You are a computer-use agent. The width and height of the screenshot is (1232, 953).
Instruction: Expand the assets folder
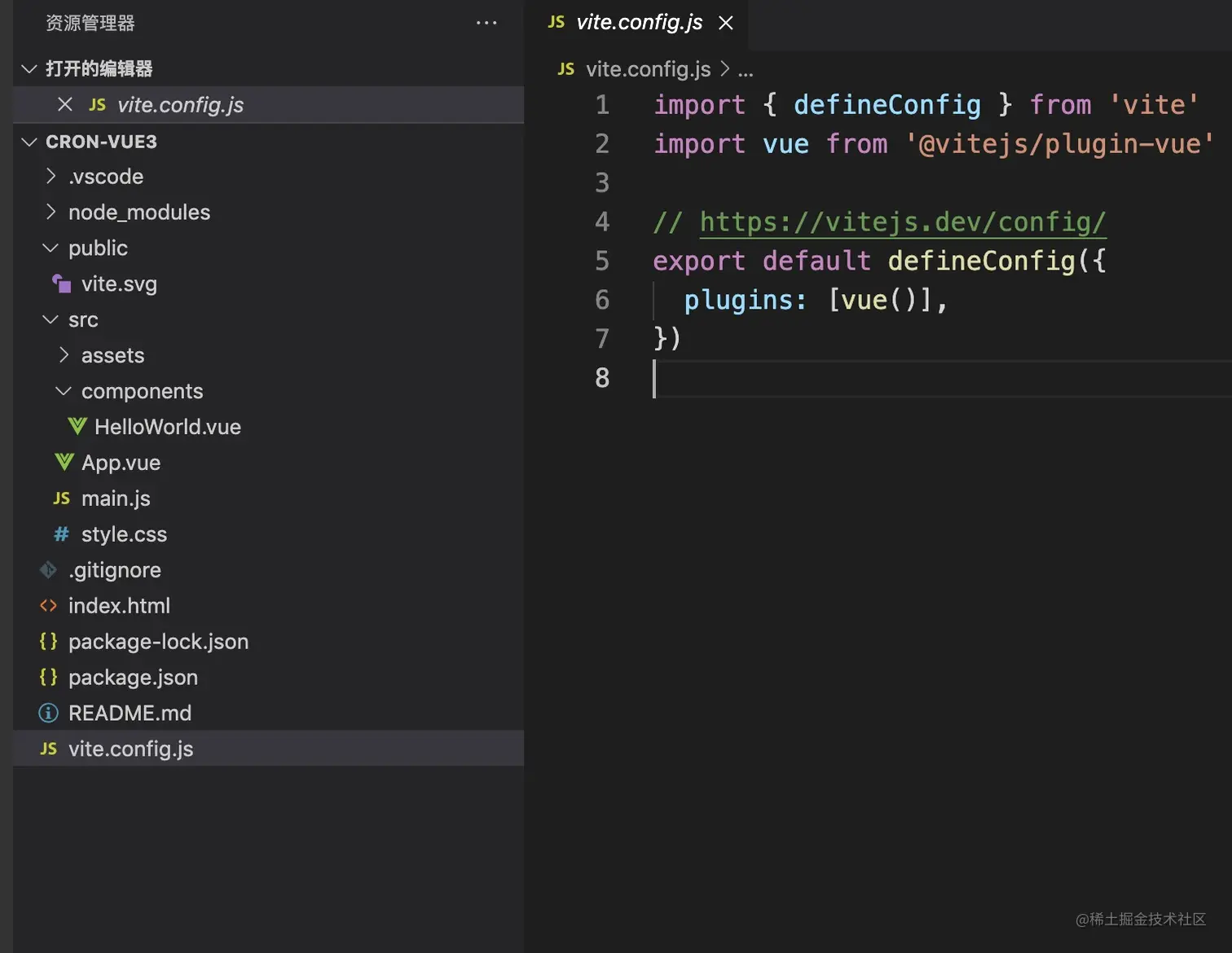[x=64, y=355]
